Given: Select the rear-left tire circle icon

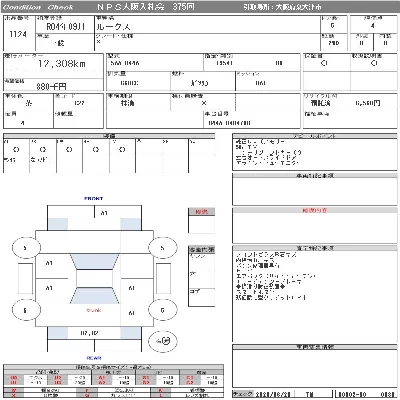Looking at the screenshot, I should click(x=26, y=310).
